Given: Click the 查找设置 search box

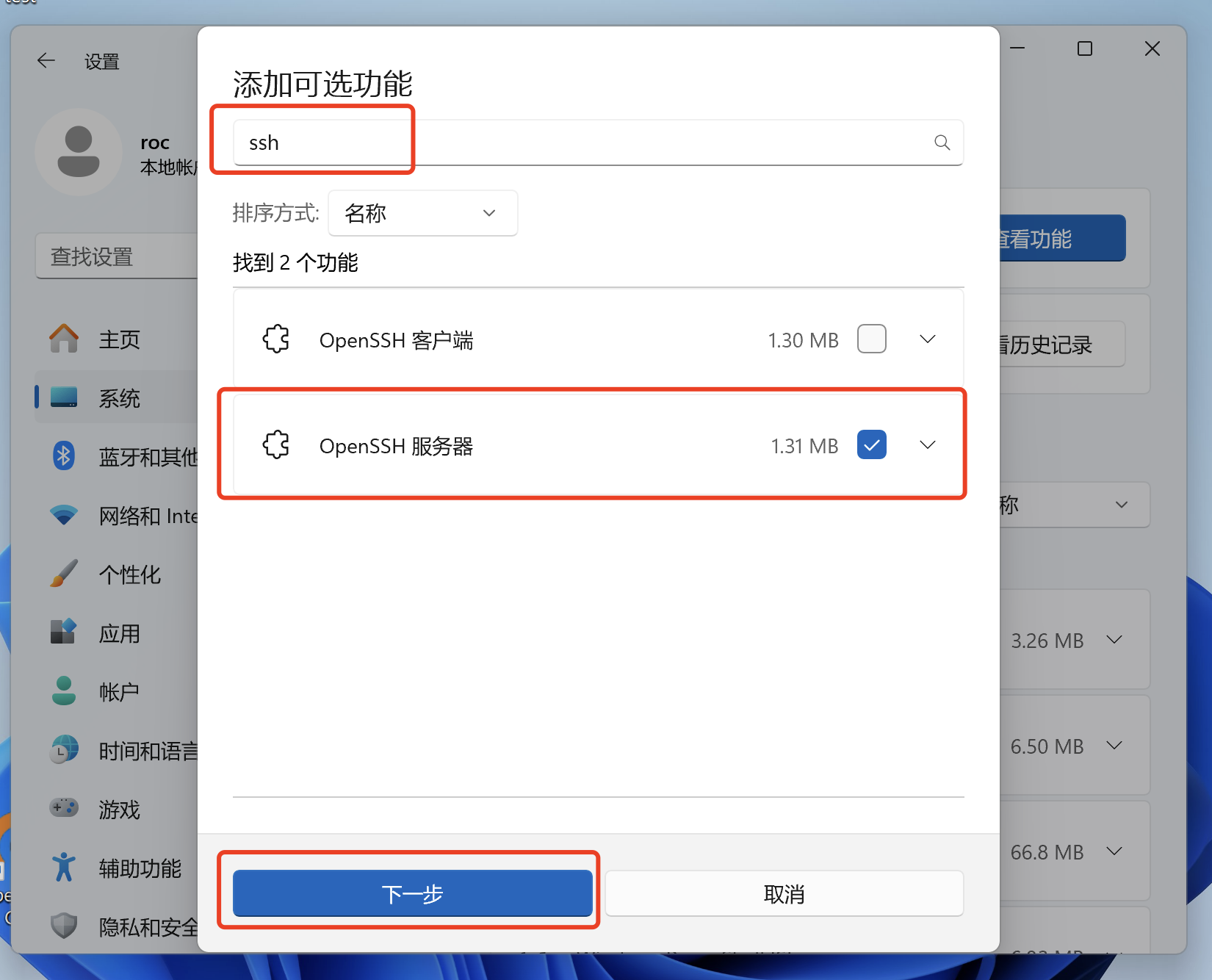Looking at the screenshot, I should 118,256.
